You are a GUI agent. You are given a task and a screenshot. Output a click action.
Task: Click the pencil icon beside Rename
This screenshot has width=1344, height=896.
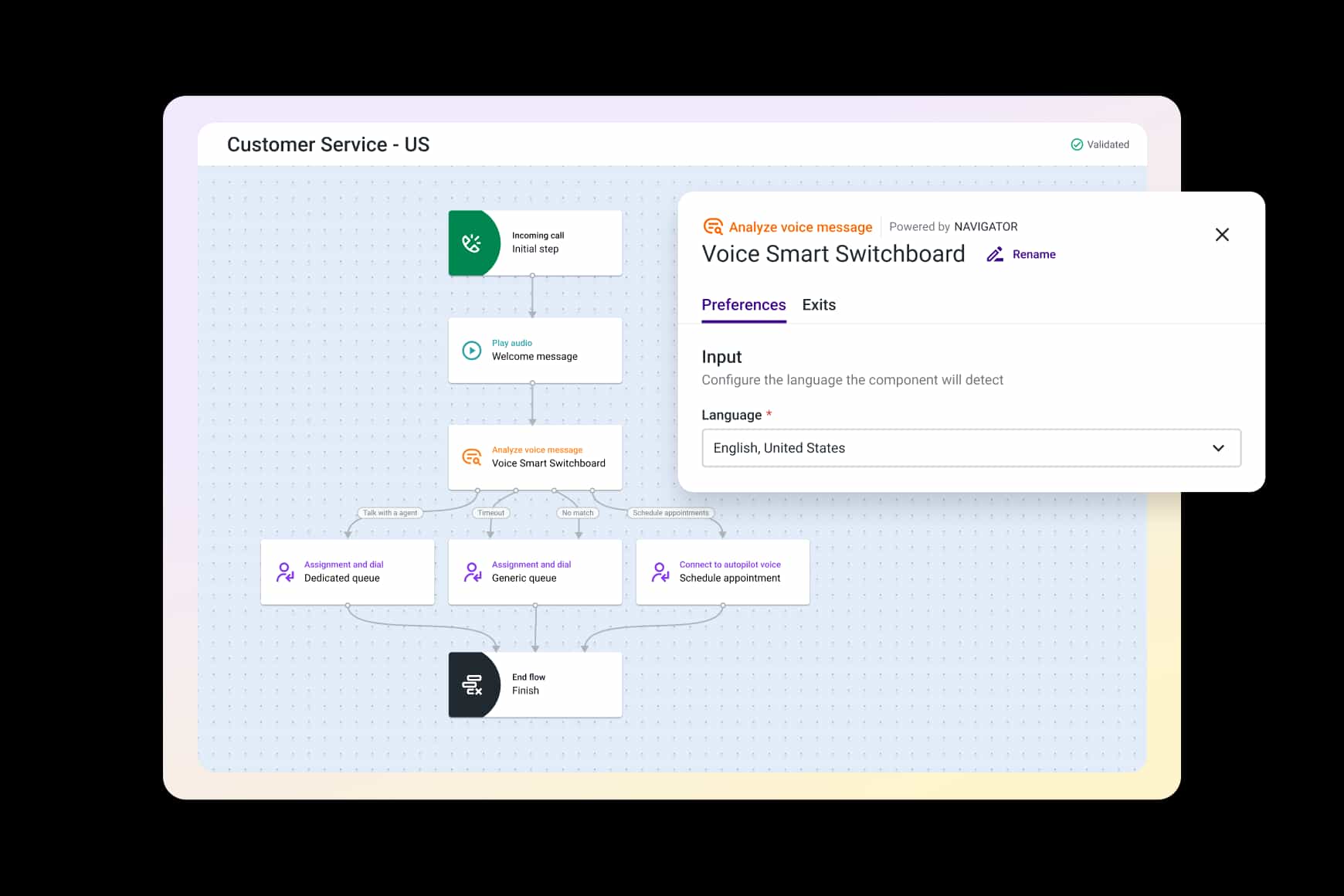coord(995,255)
